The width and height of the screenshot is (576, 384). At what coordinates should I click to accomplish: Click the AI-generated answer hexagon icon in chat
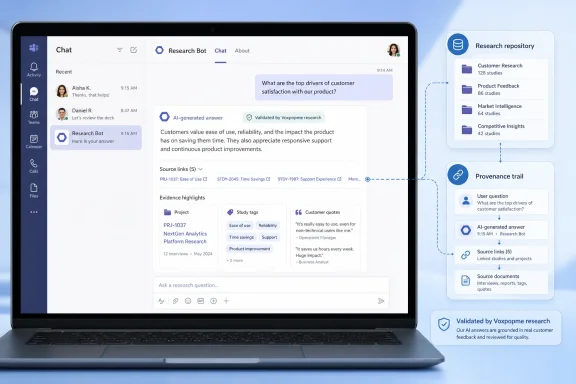click(x=164, y=117)
